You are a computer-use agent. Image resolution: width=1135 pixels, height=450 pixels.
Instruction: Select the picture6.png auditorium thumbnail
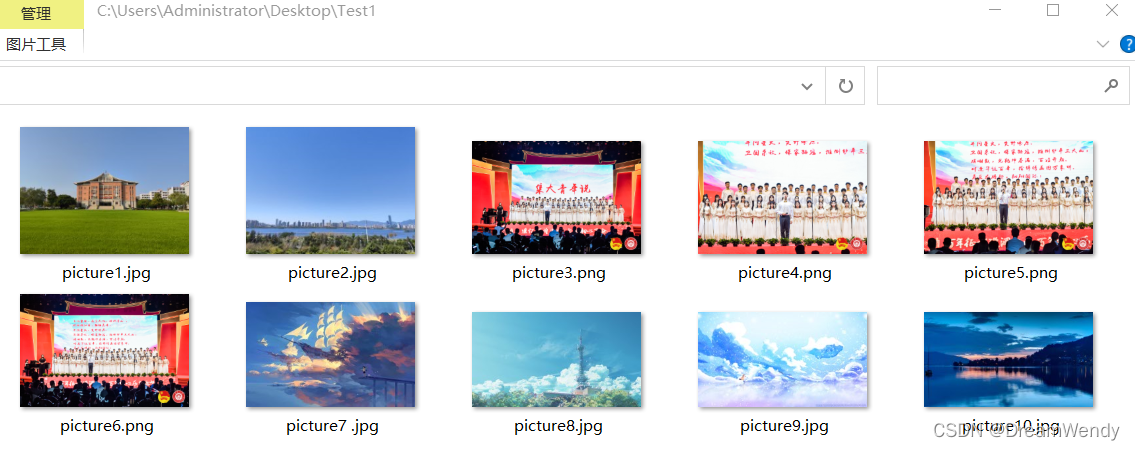(104, 350)
